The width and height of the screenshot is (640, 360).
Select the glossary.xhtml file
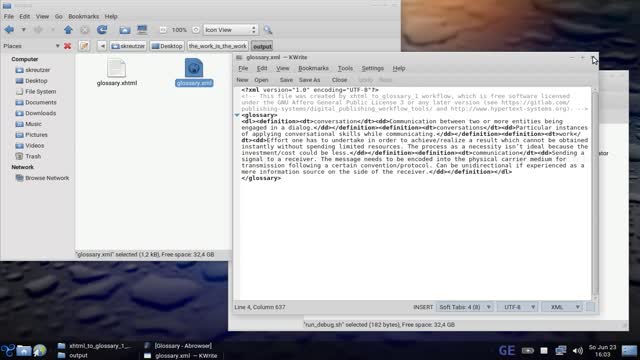(x=117, y=73)
